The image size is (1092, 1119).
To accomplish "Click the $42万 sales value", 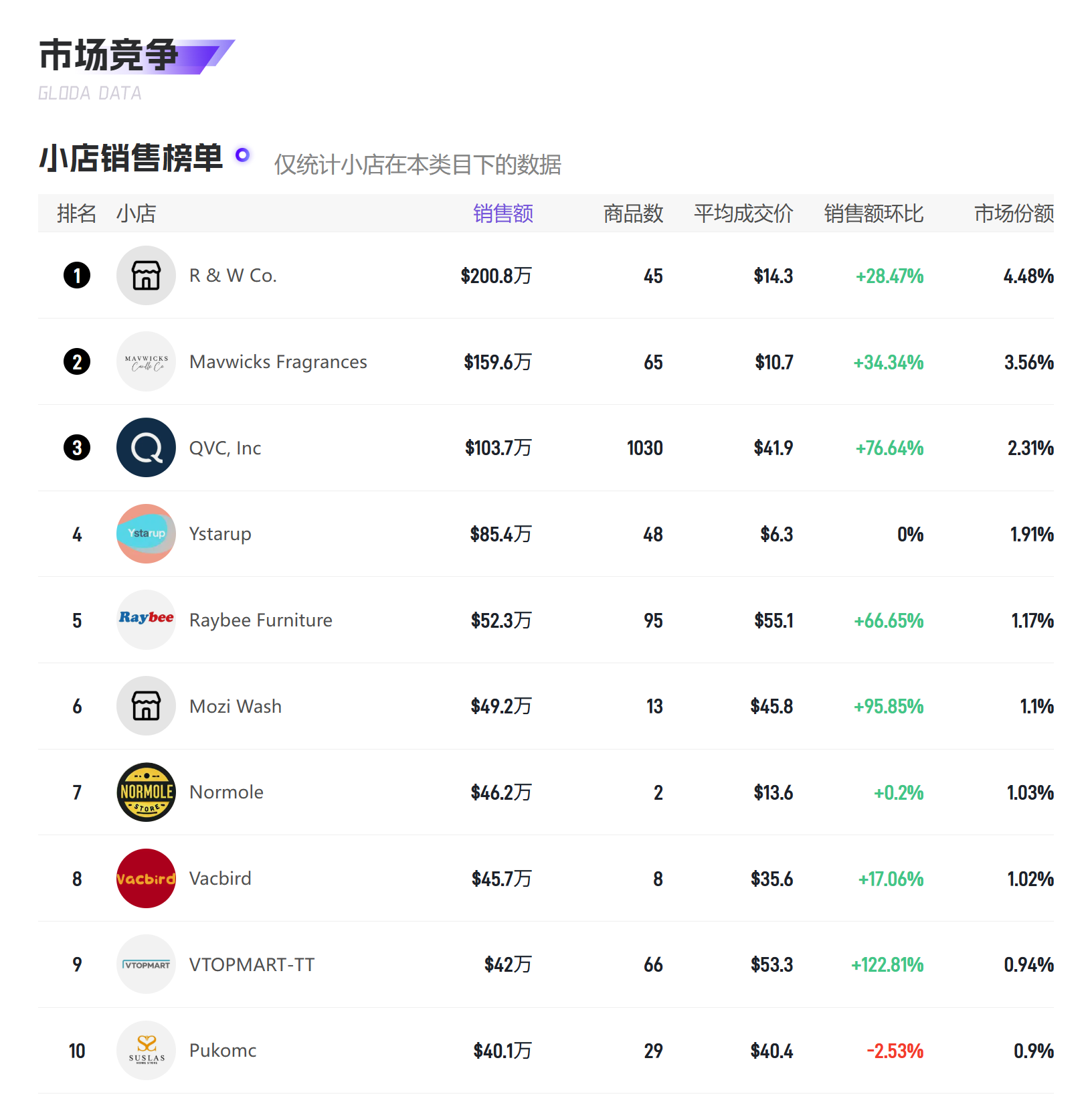I will pos(508,964).
